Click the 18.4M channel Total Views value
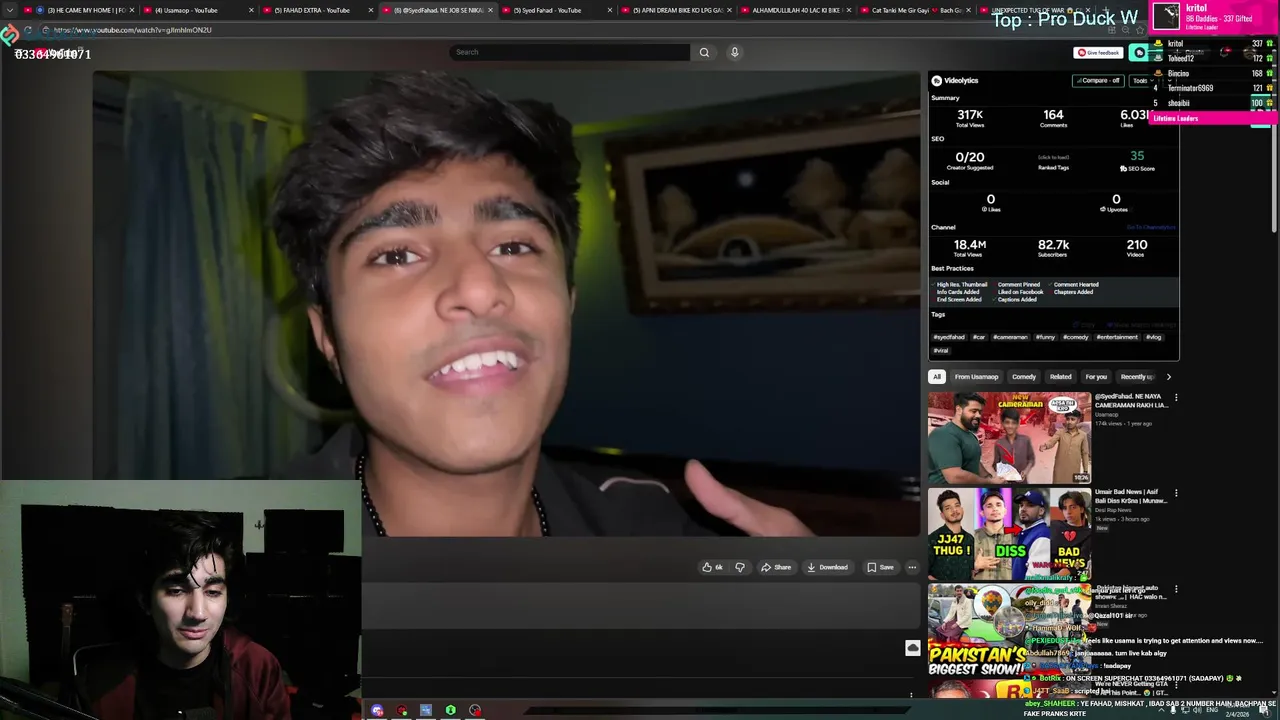Viewport: 1280px width, 720px height. click(970, 244)
